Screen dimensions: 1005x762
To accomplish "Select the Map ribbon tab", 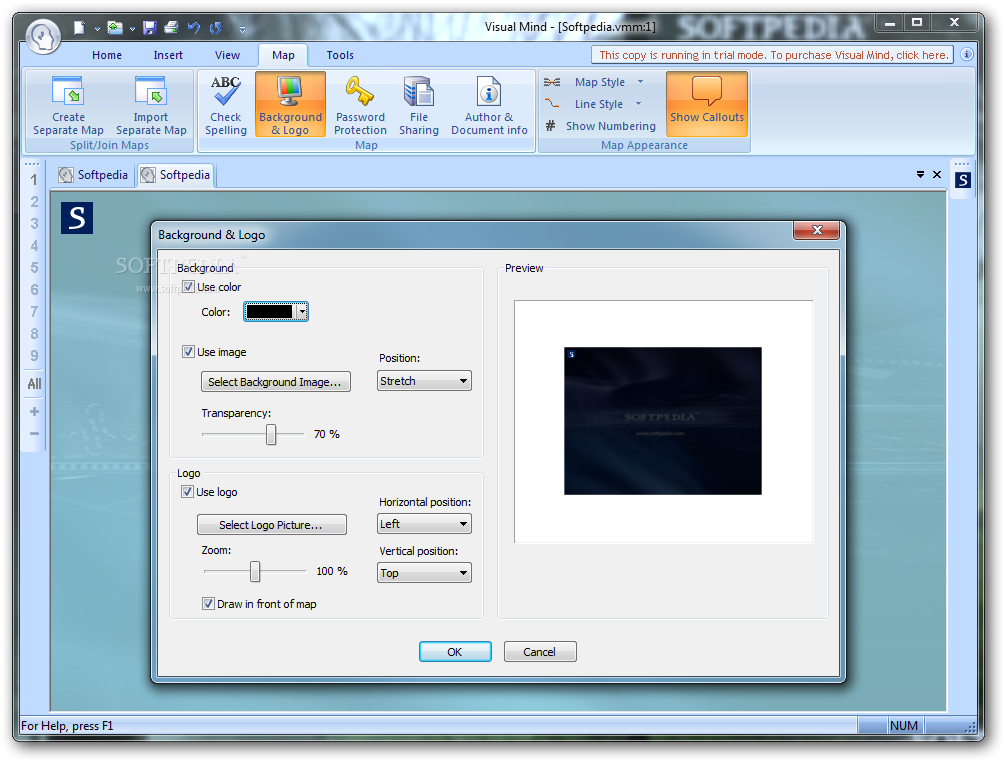I will (x=283, y=55).
